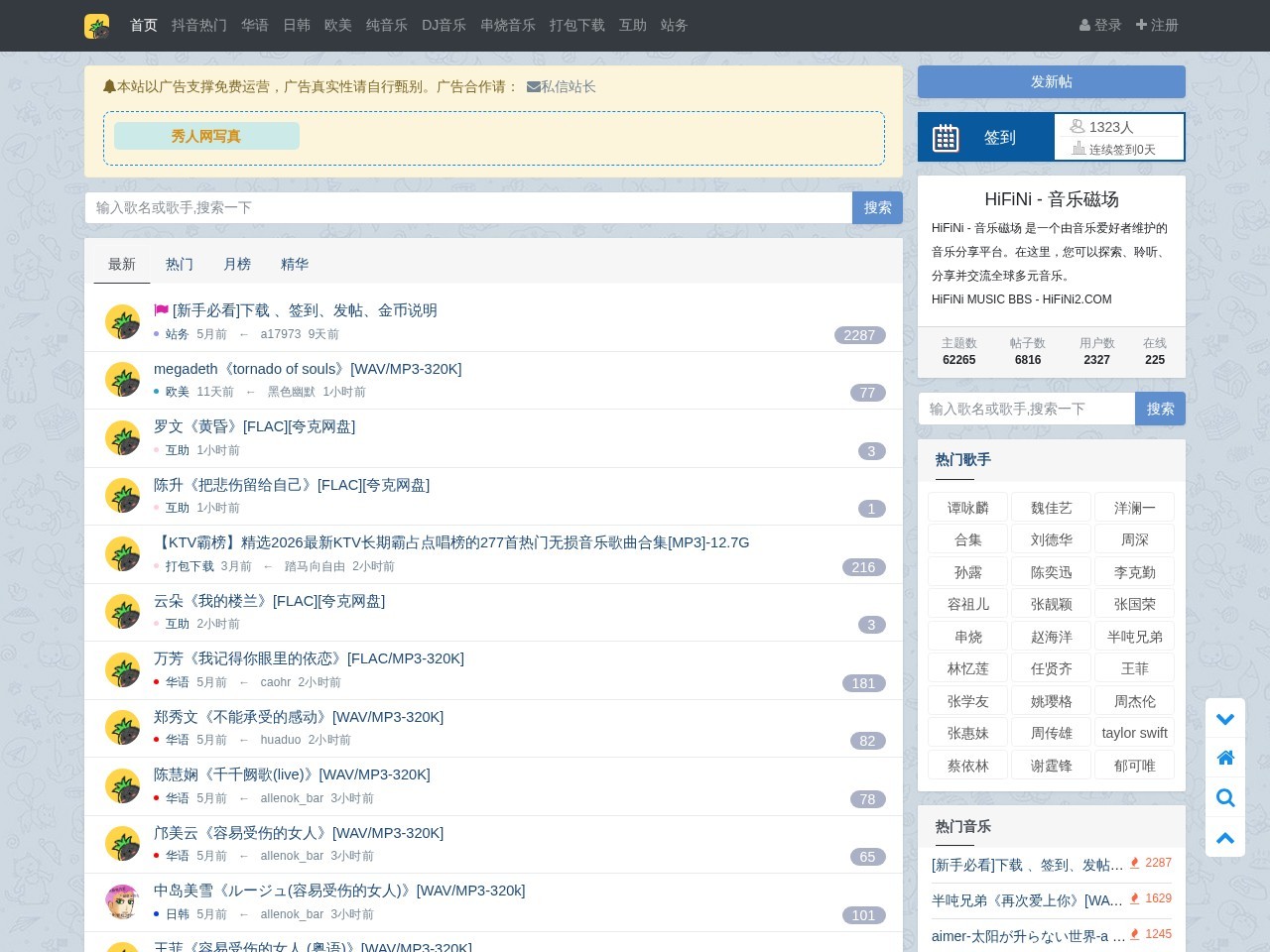Click the scroll-down chevron floating icon
Screen dimensions: 1270x952
[1225, 719]
